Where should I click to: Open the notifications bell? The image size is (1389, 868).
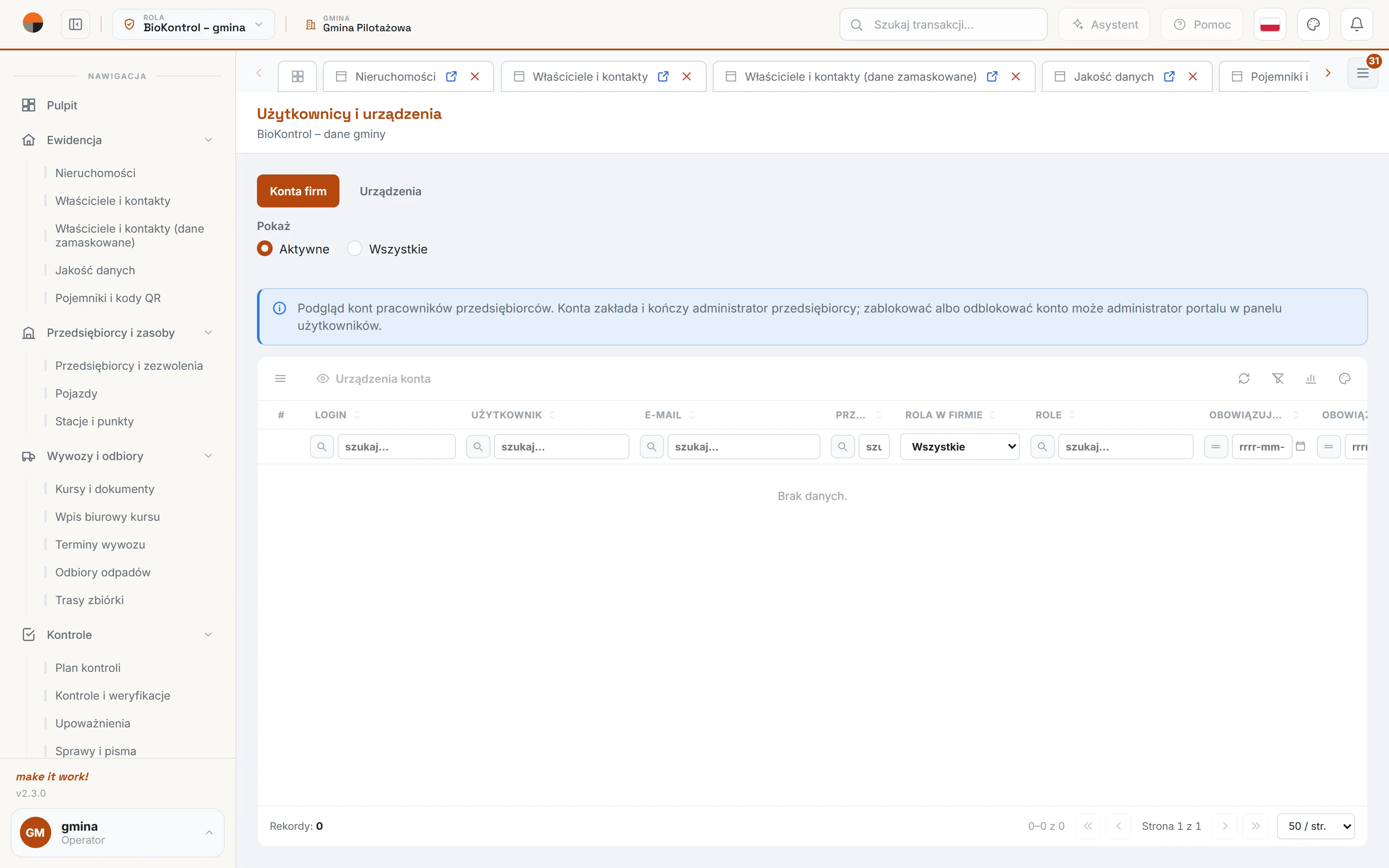[1356, 25]
